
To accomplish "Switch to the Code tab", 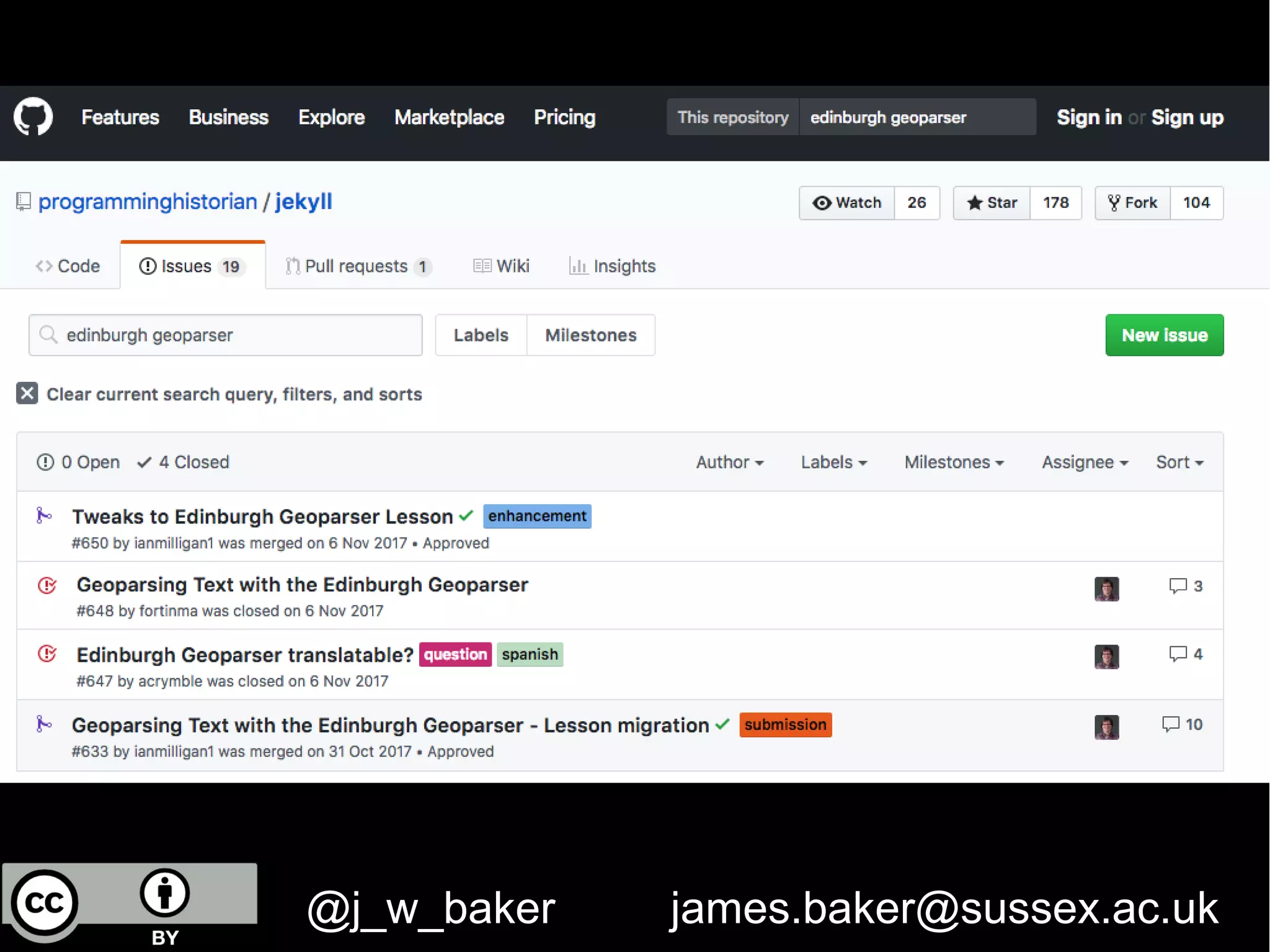I will (68, 266).
